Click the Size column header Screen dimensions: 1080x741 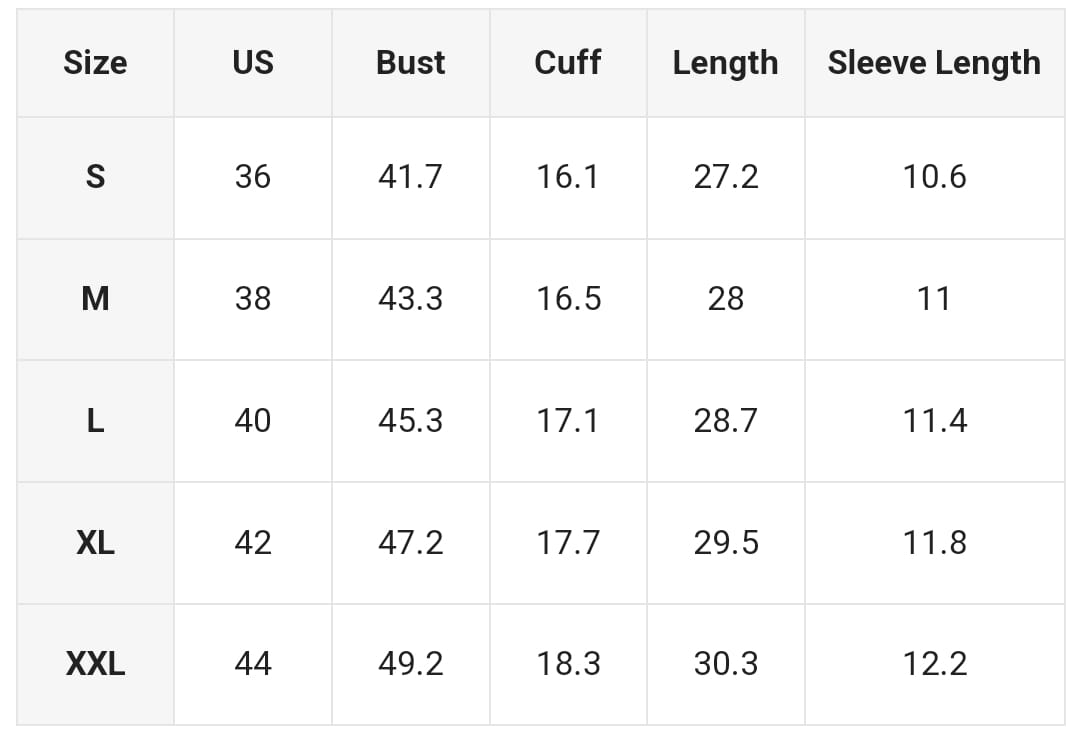pos(95,62)
